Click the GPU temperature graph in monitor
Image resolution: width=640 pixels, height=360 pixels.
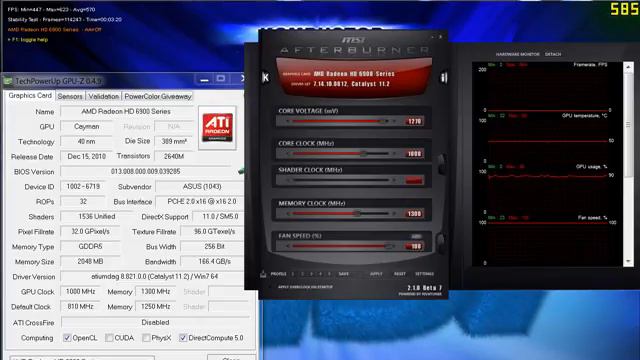(x=547, y=139)
